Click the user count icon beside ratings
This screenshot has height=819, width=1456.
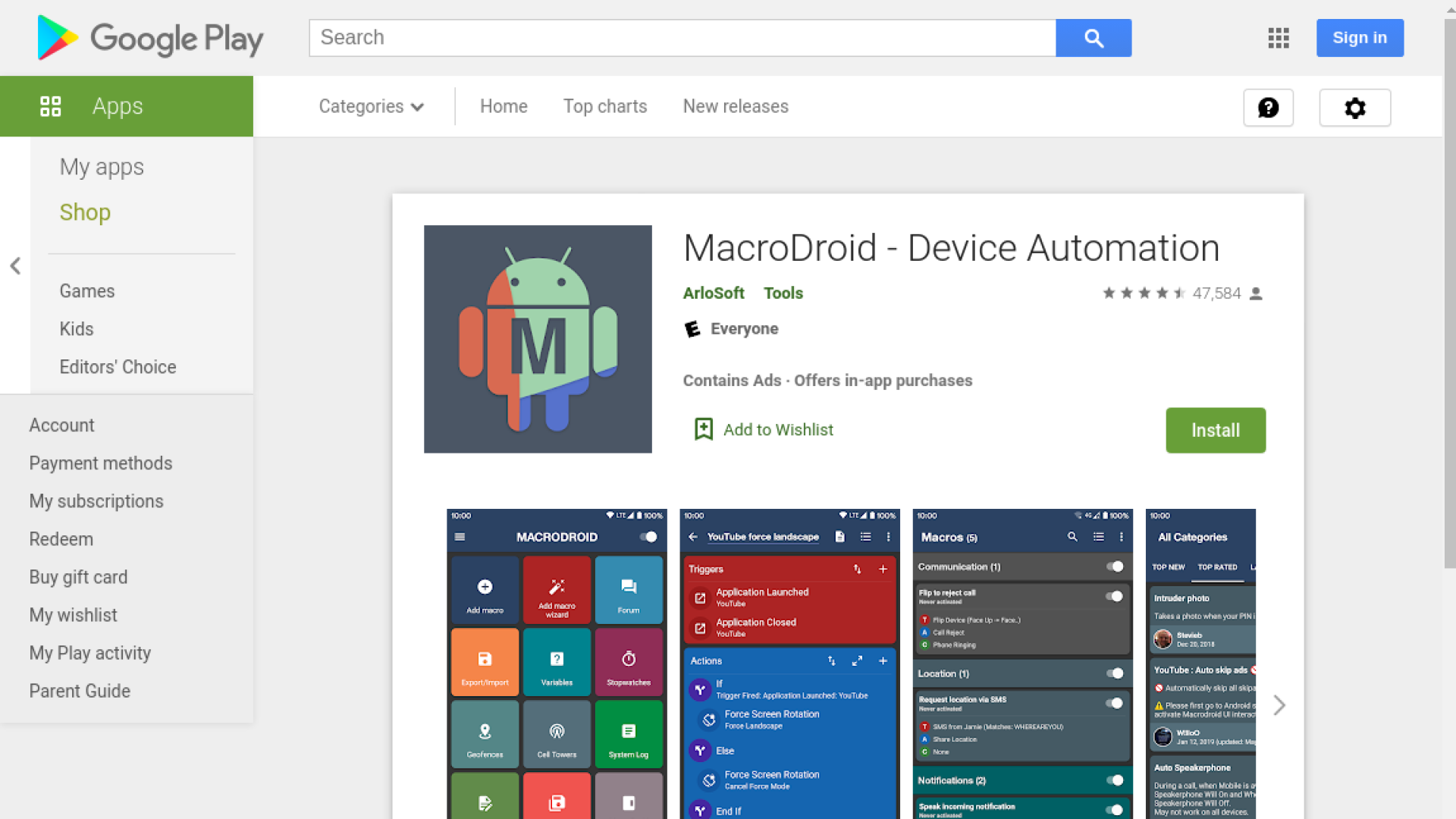[1258, 293]
